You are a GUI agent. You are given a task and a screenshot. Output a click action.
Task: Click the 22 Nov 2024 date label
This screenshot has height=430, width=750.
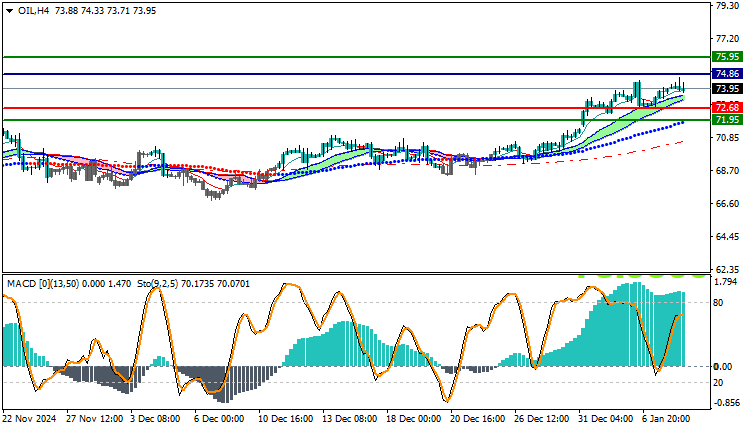(x=29, y=419)
